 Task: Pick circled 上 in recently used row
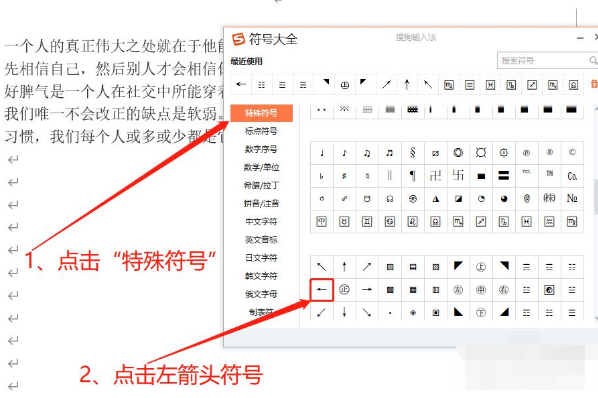tap(345, 85)
